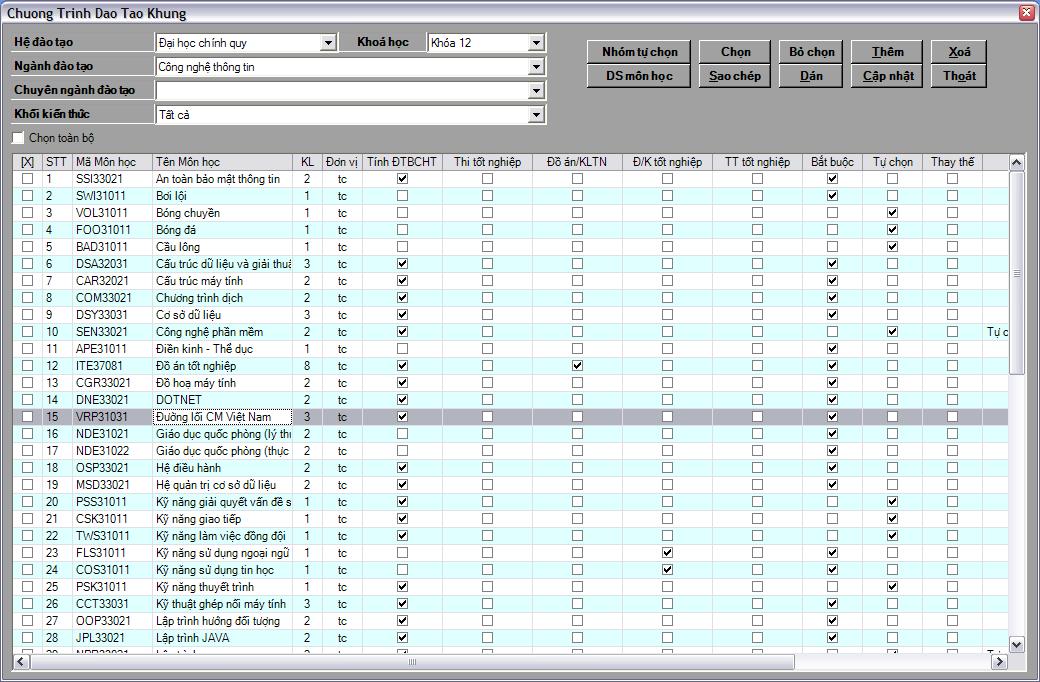The width and height of the screenshot is (1040, 682).
Task: Click the Thoát button
Action: coord(959,76)
